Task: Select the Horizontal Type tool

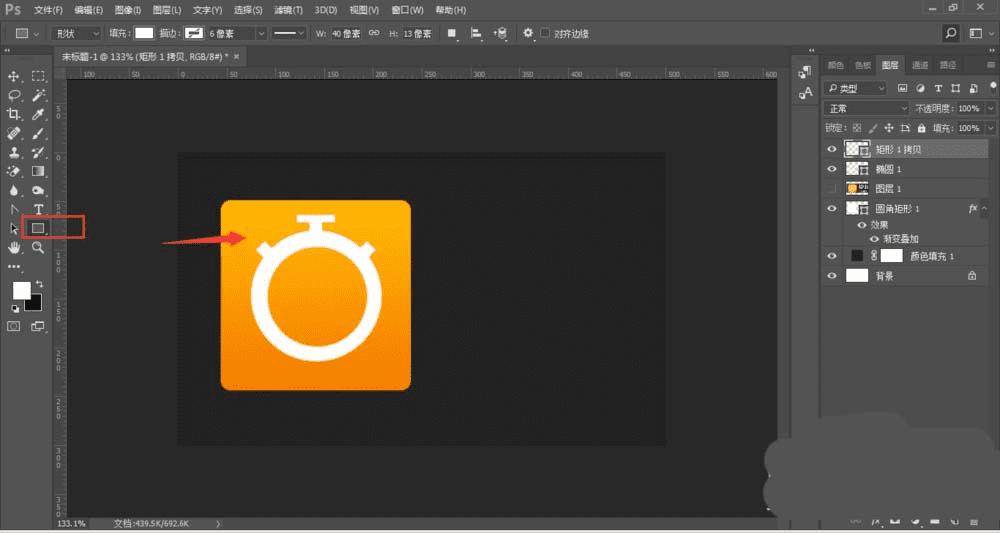Action: pyautogui.click(x=38, y=209)
